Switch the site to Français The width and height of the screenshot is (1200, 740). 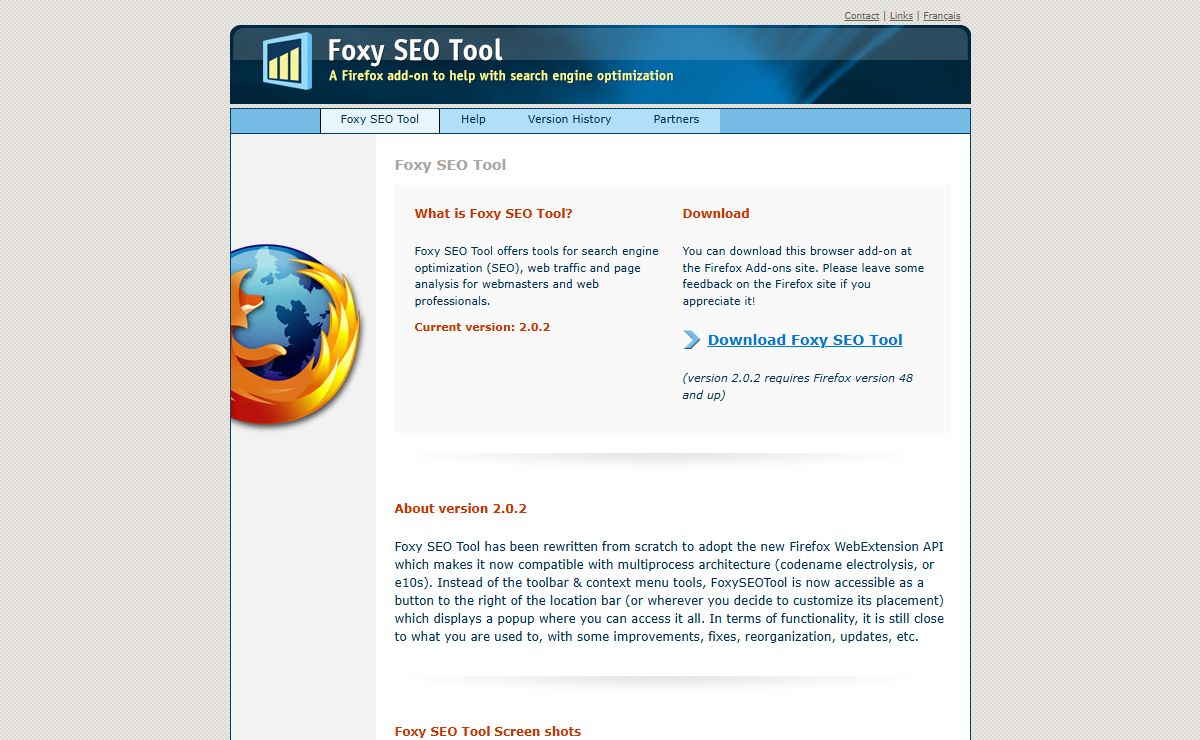(x=941, y=16)
